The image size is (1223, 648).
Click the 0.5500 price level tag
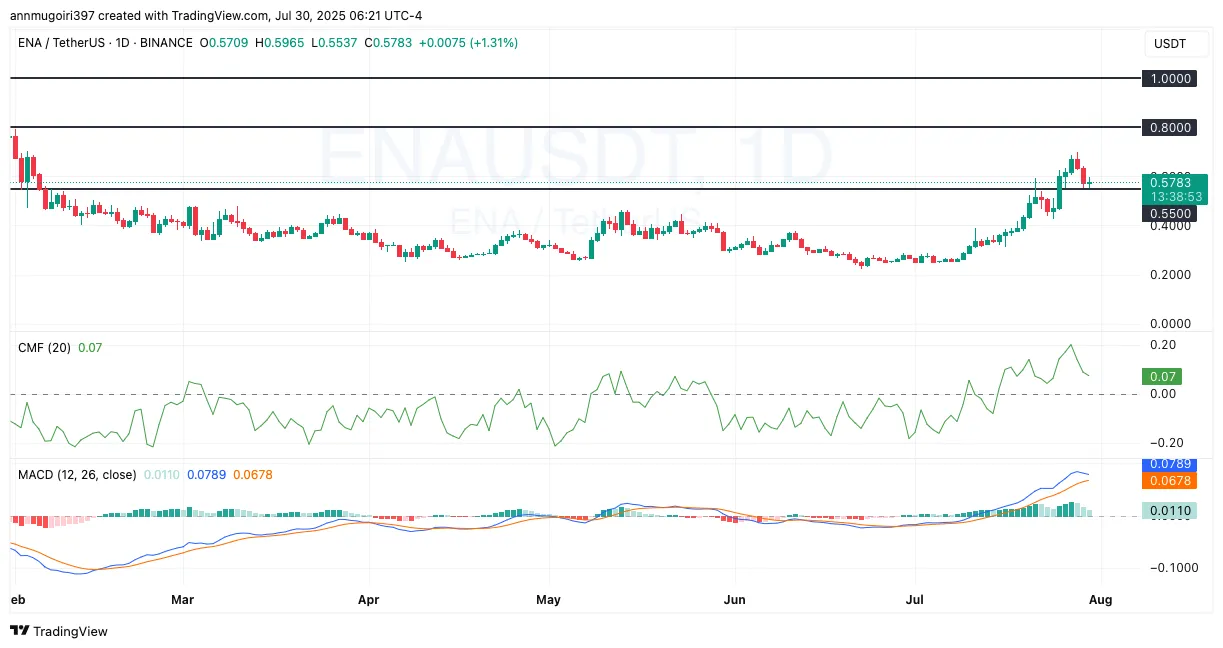(1170, 213)
